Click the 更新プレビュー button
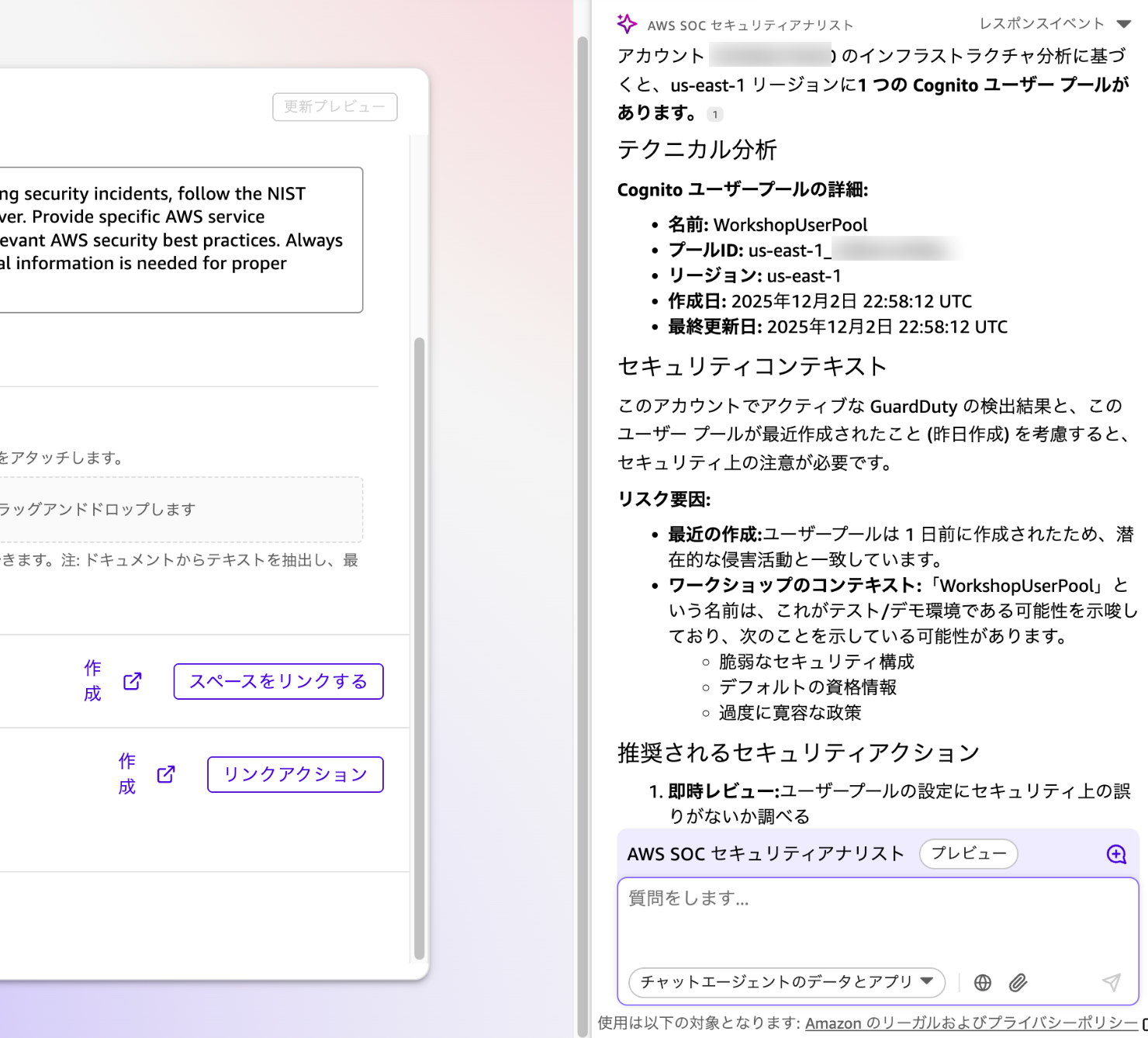Viewport: 1148px width, 1038px height. point(334,107)
